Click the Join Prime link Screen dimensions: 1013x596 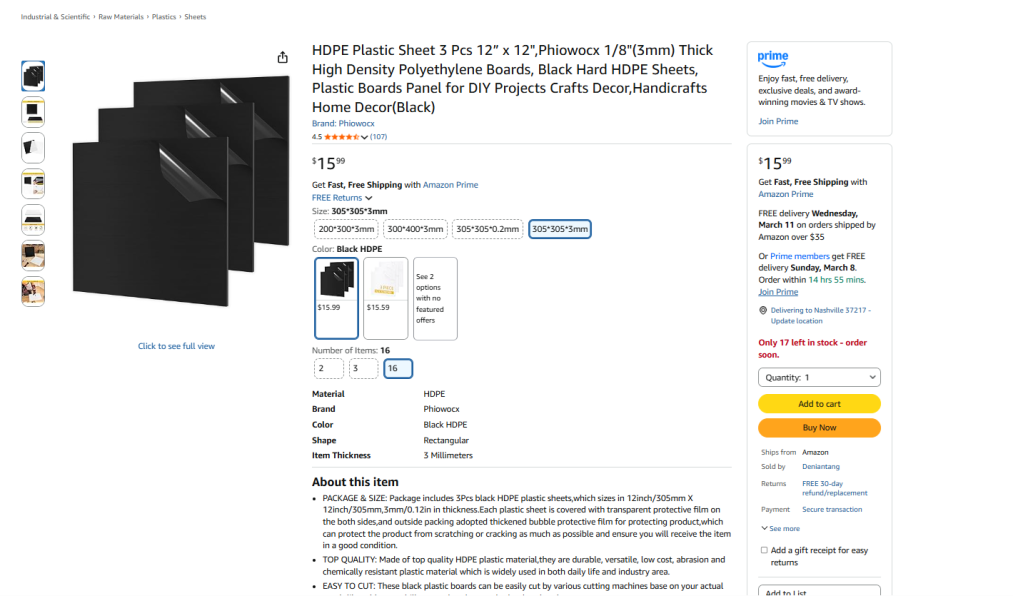click(778, 121)
